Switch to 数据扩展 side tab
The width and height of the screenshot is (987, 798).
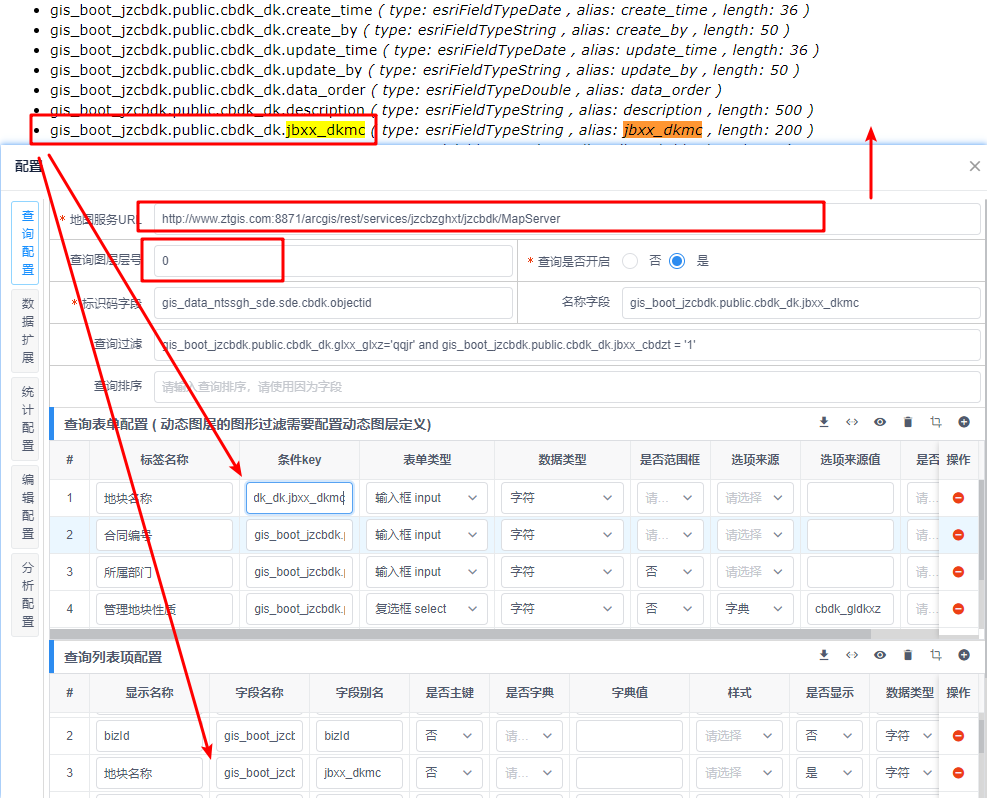[x=27, y=330]
